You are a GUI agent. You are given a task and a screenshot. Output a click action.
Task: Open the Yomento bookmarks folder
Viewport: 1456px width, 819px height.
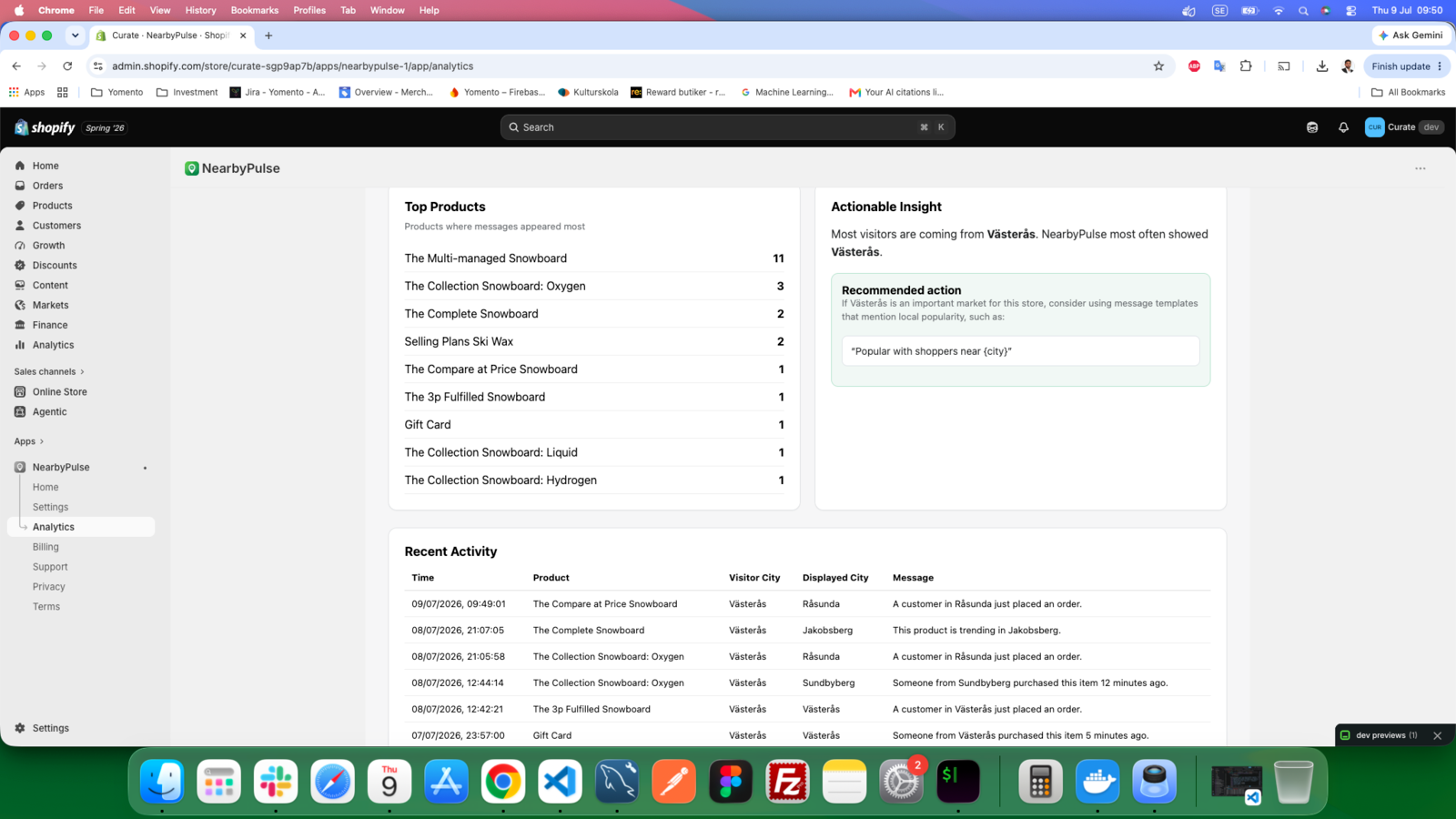[x=117, y=92]
